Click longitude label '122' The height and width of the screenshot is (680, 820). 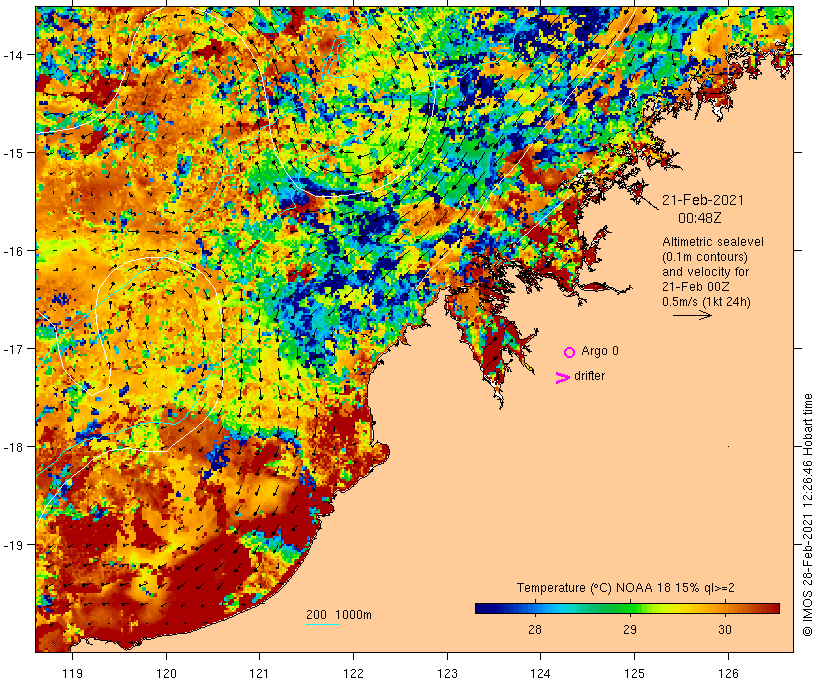coord(354,673)
